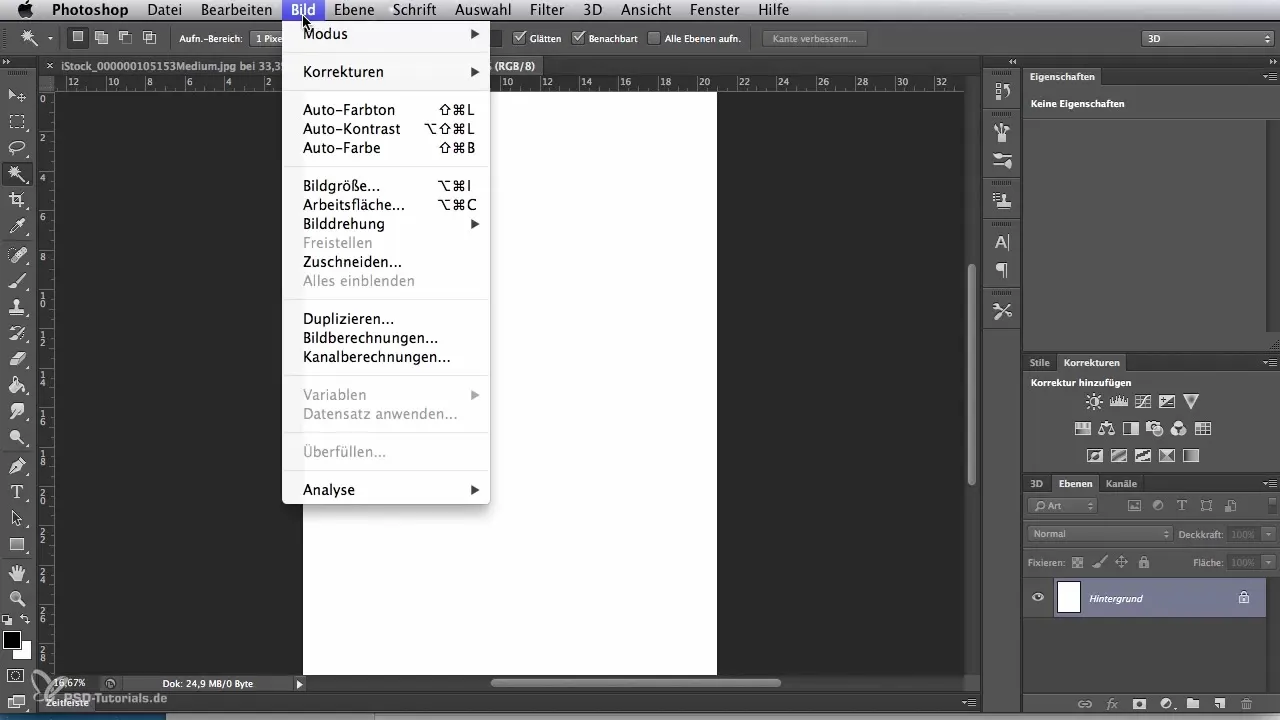The width and height of the screenshot is (1280, 720).
Task: Open the Modus submenu
Action: click(386, 34)
